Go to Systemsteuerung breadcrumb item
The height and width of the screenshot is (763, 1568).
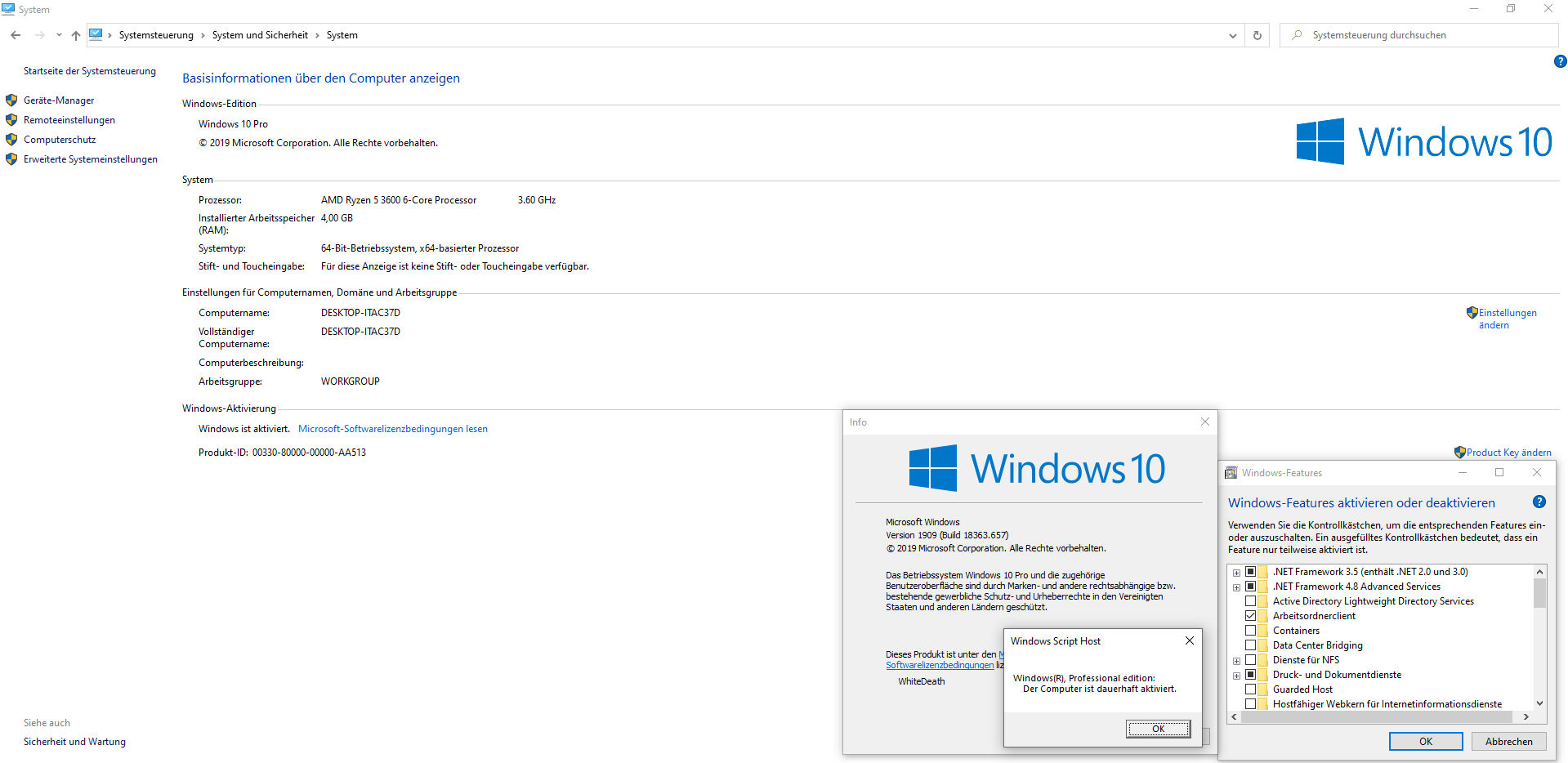(x=156, y=35)
